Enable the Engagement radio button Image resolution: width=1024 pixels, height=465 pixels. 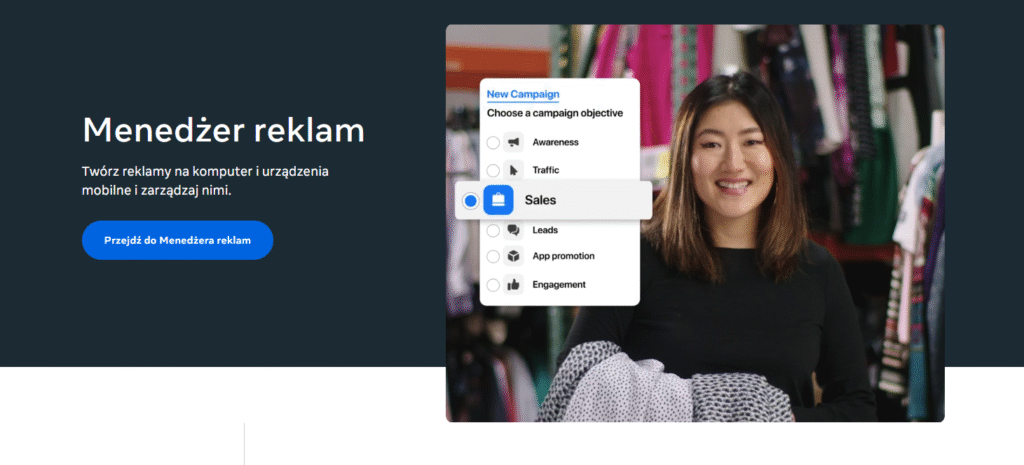coord(493,285)
